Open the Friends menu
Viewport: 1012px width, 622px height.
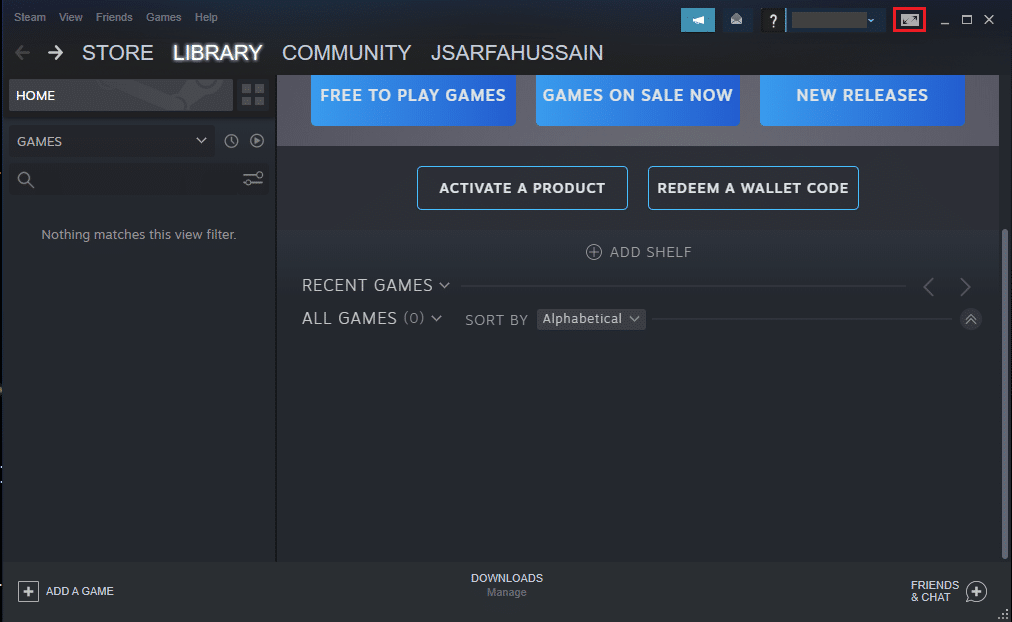(x=114, y=17)
